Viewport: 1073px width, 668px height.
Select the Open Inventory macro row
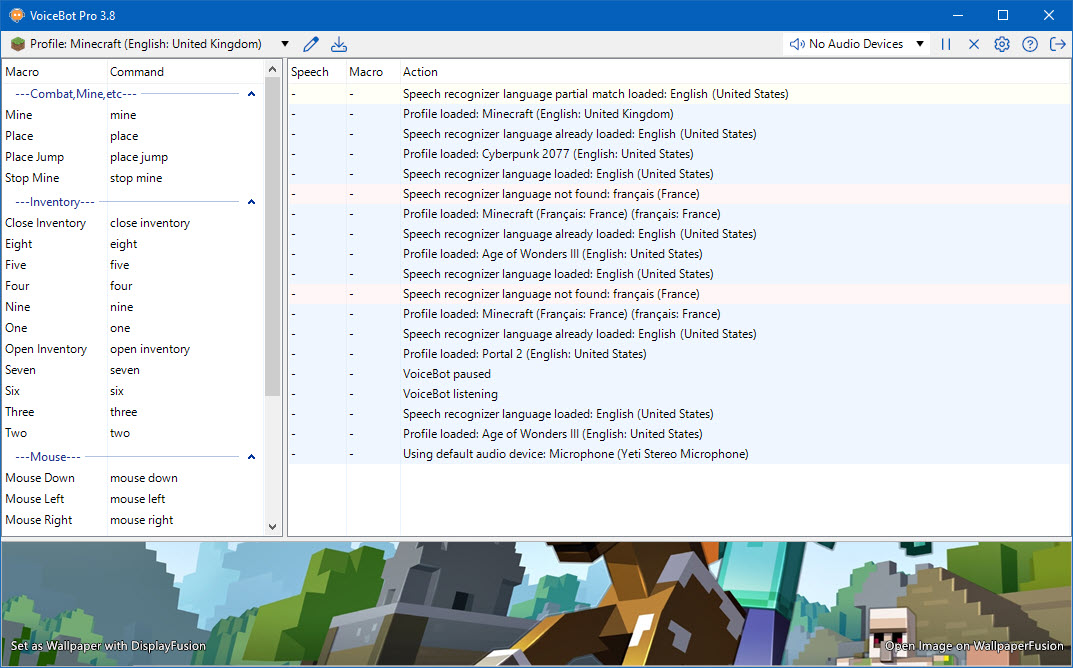46,349
